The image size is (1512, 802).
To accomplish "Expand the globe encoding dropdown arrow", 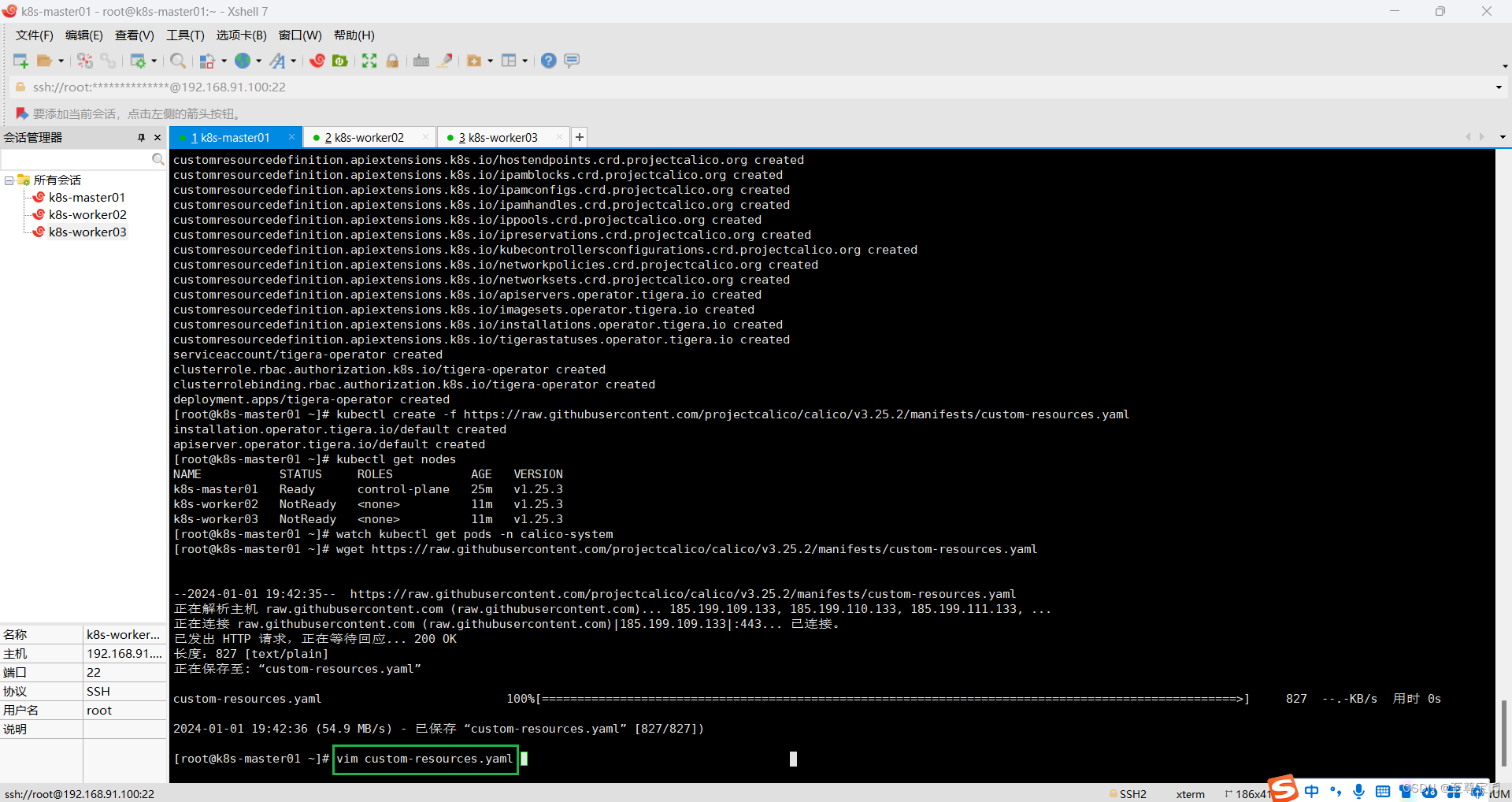I will pyautogui.click(x=258, y=61).
